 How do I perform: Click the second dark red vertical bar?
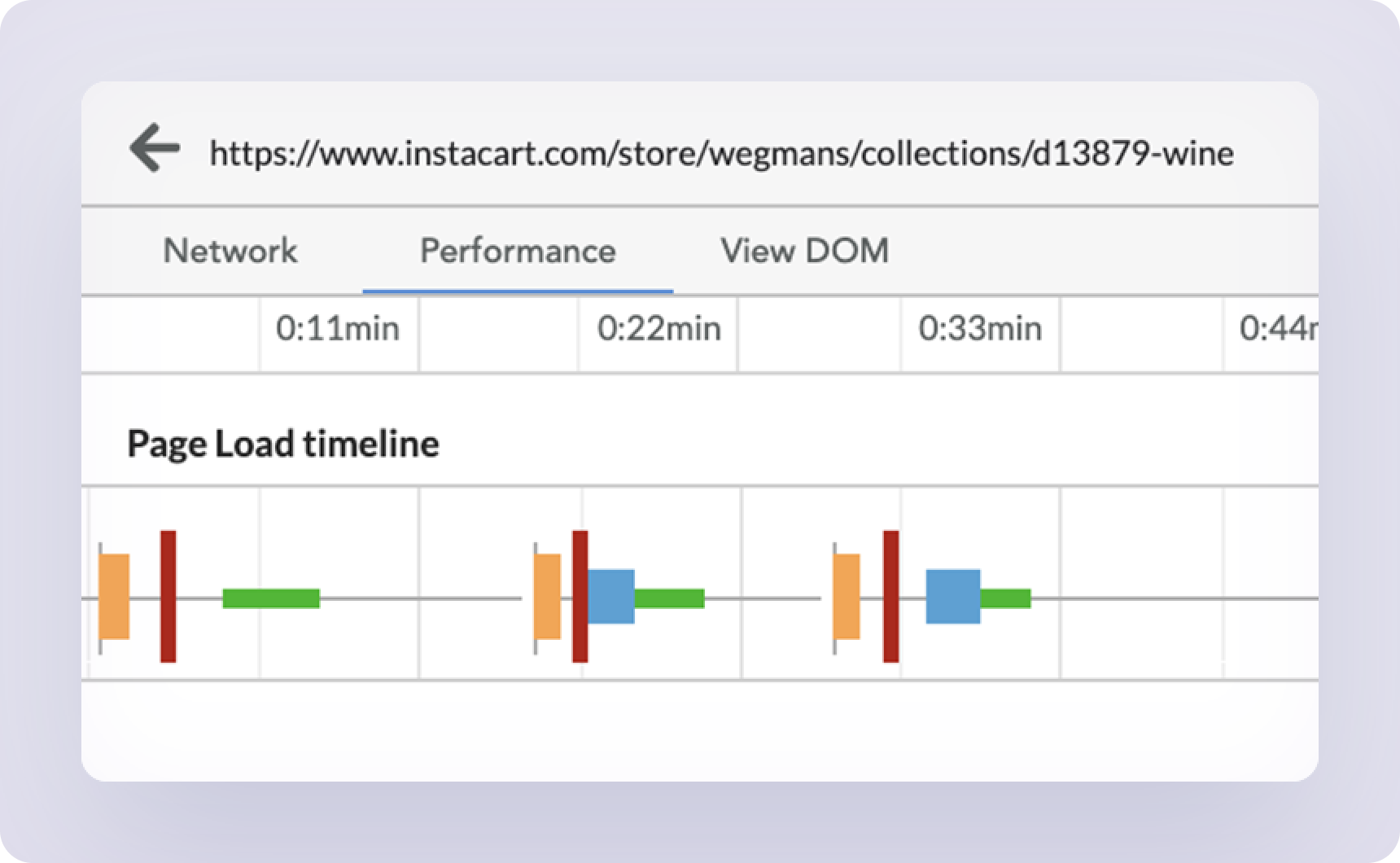(580, 597)
